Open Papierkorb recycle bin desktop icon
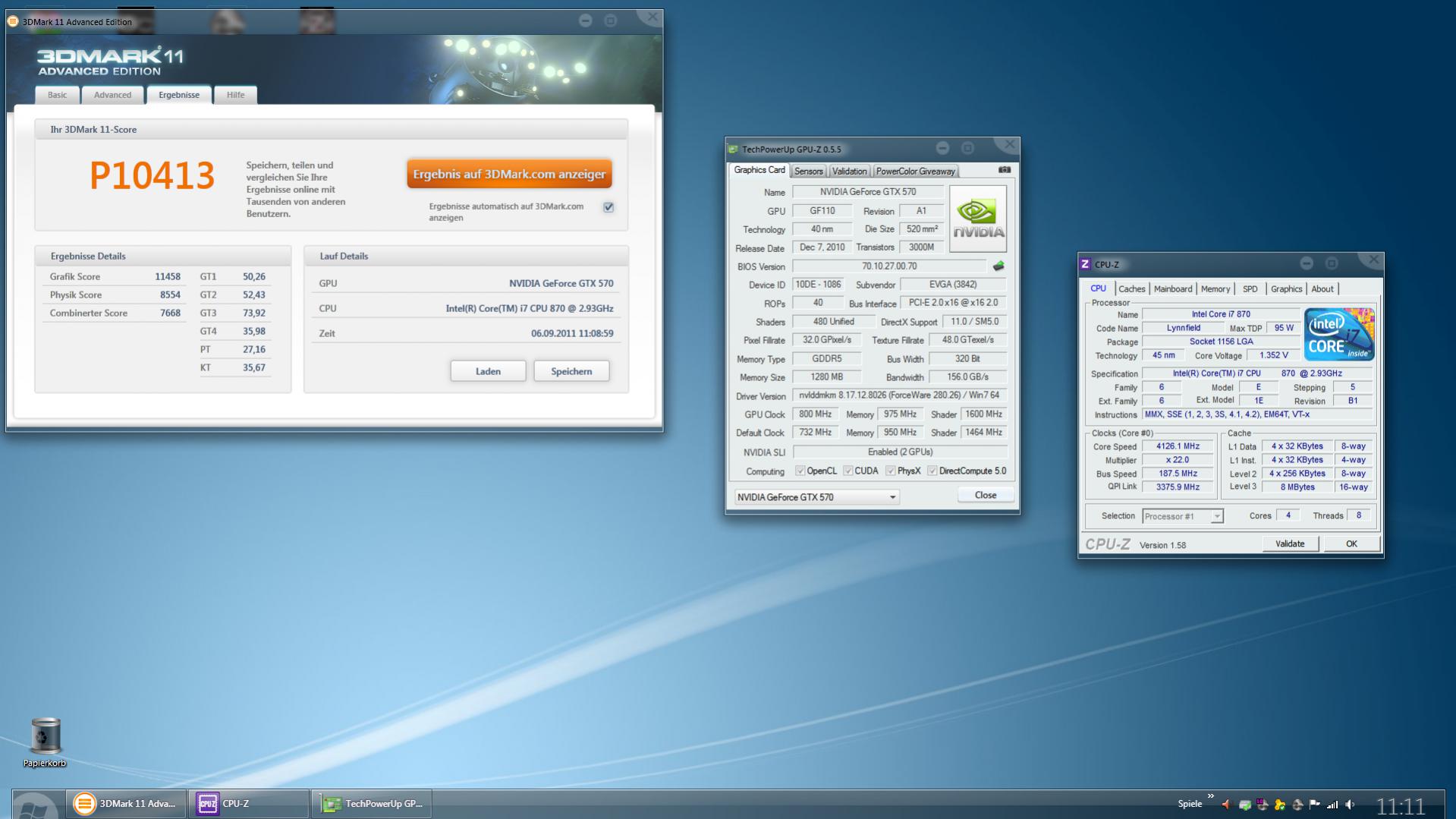The width and height of the screenshot is (1456, 819). (x=45, y=742)
